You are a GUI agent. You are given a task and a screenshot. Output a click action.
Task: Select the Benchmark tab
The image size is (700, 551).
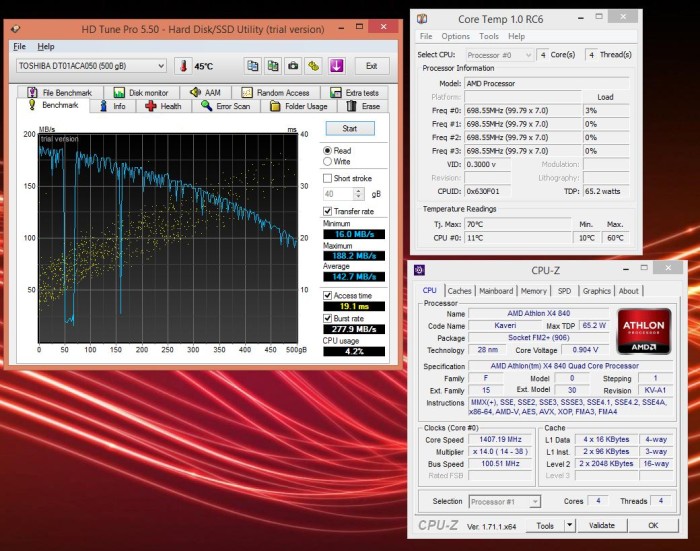(x=53, y=105)
